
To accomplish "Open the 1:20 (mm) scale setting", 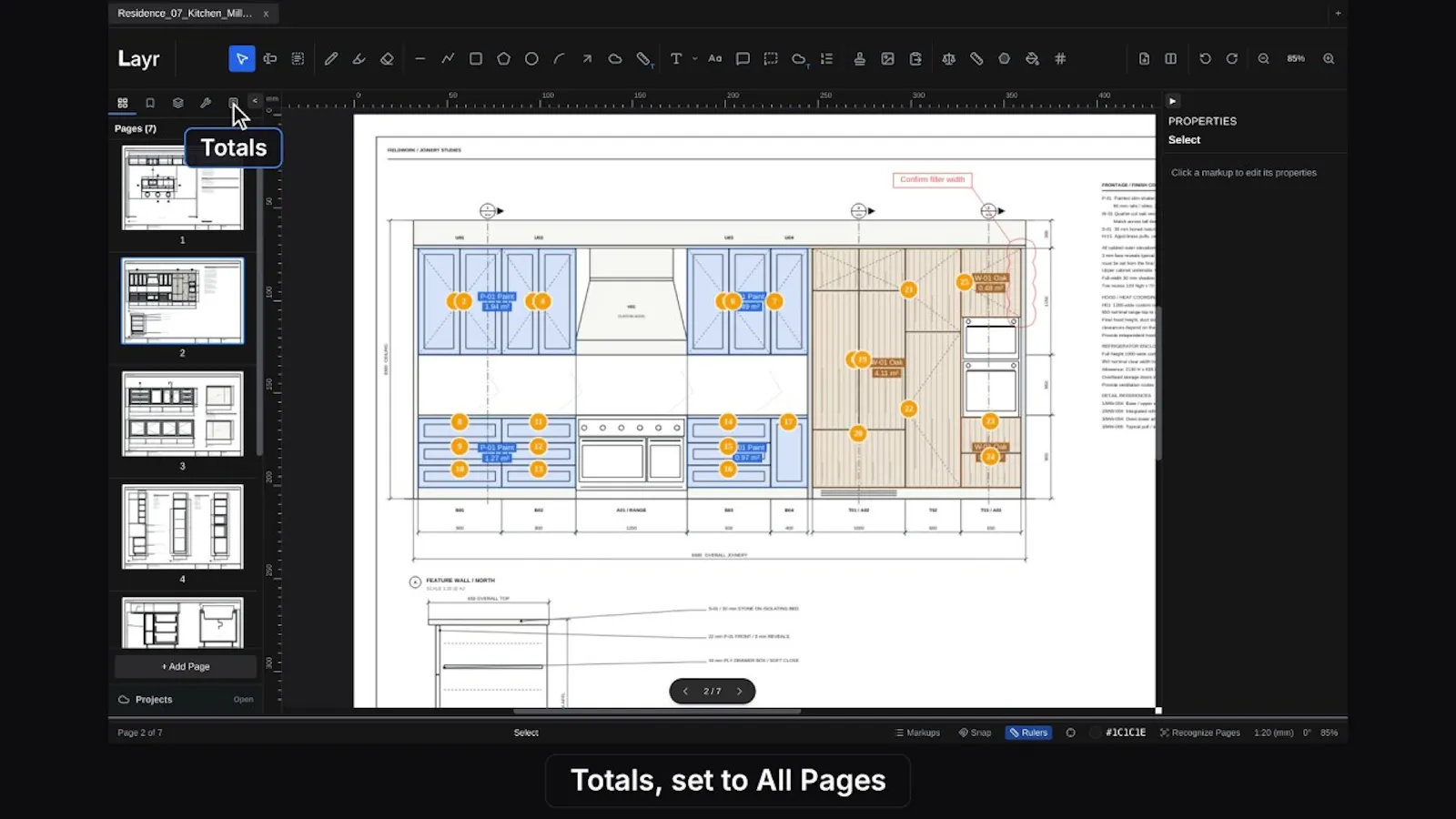I will pos(1273,733).
